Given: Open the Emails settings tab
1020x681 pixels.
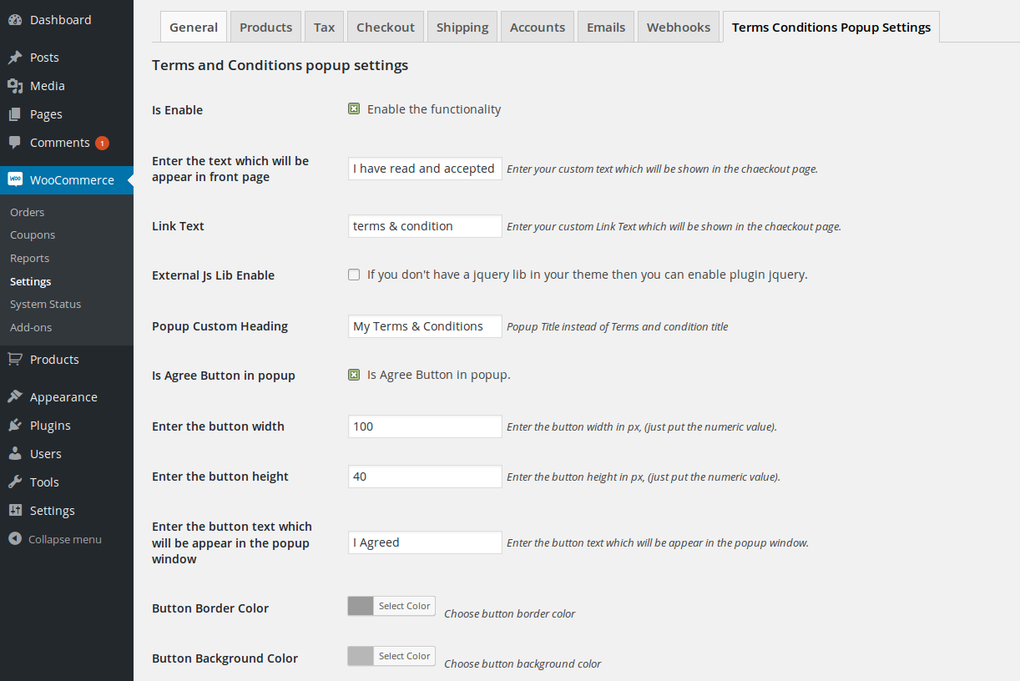Looking at the screenshot, I should 605,27.
